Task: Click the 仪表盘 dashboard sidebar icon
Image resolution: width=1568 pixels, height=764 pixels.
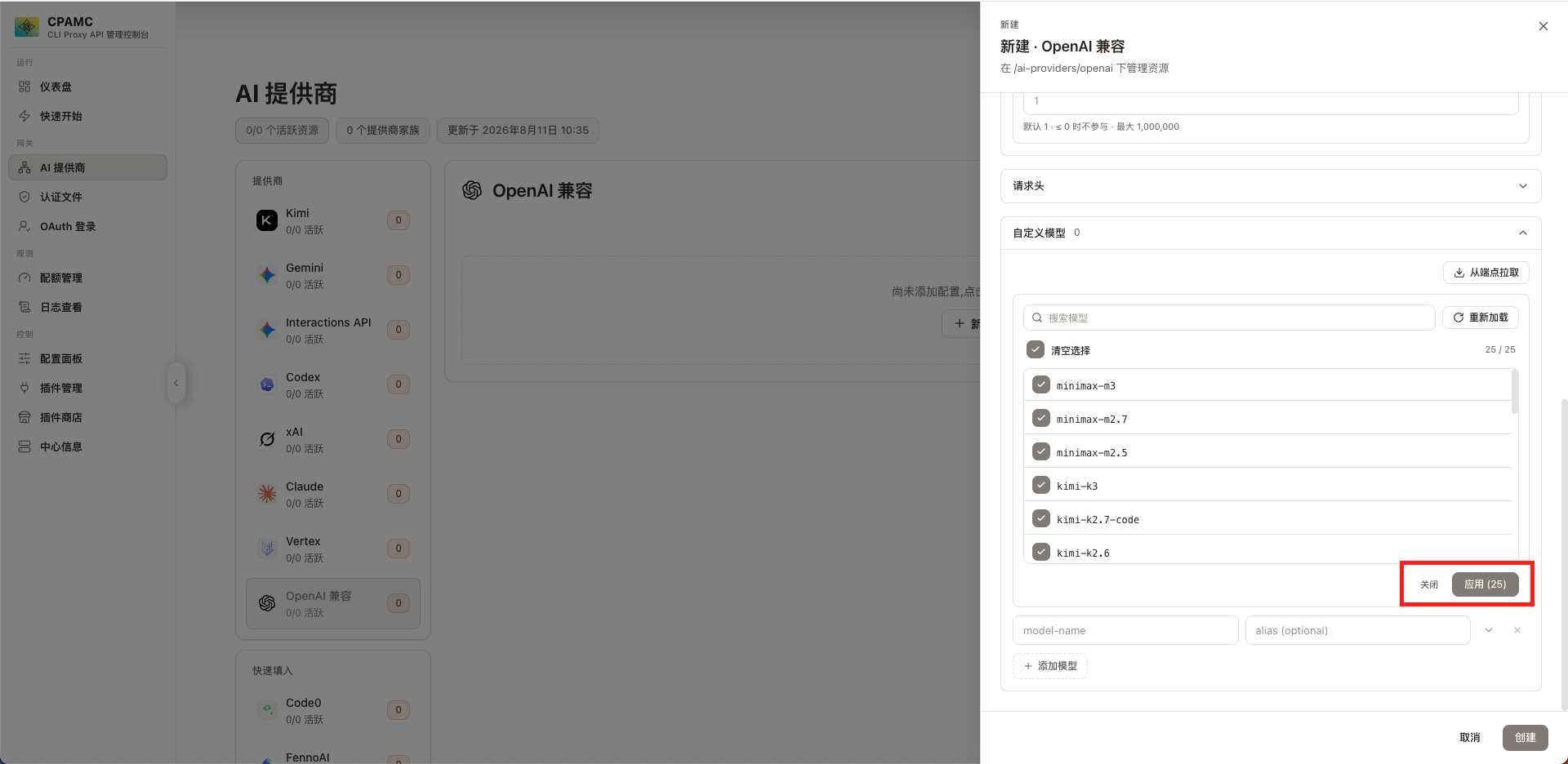Action: click(x=24, y=87)
